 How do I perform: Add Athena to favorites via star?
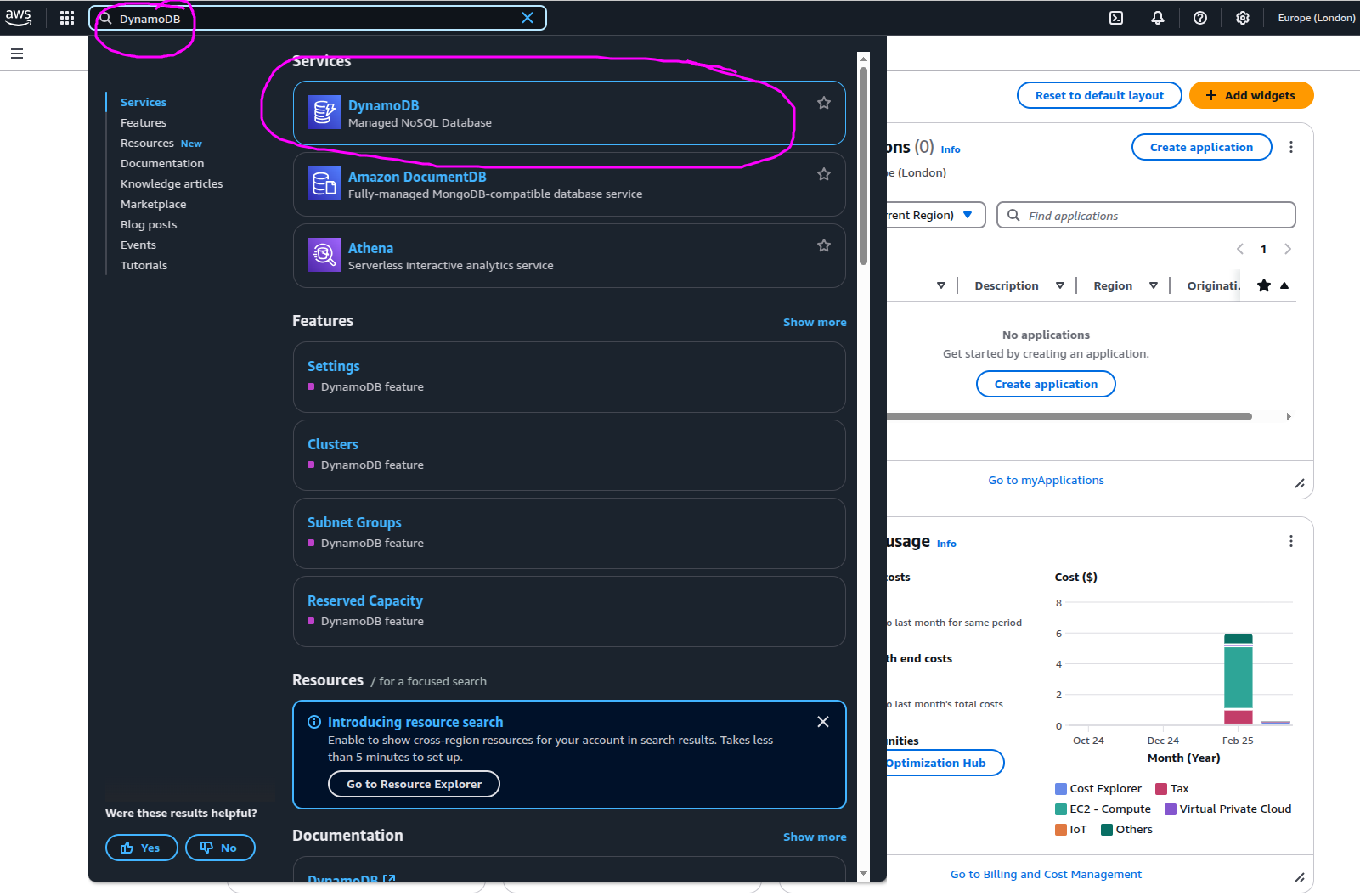coord(823,246)
